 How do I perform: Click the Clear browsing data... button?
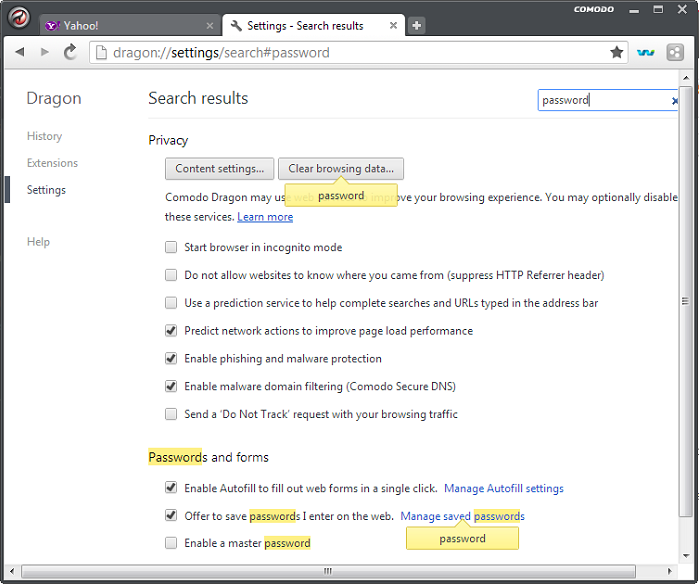point(341,169)
